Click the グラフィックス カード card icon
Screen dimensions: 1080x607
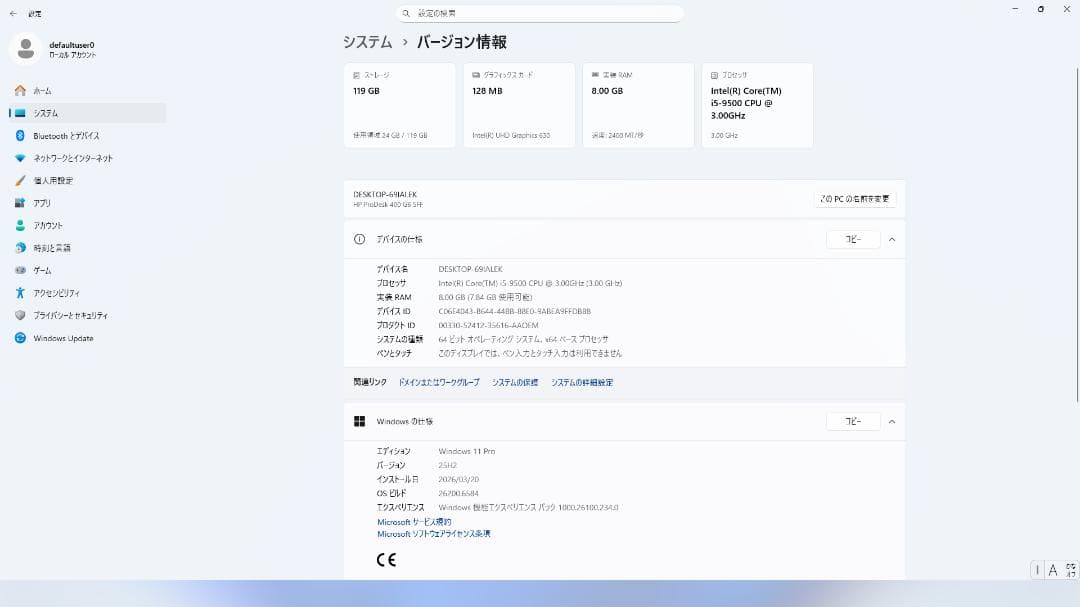pyautogui.click(x=476, y=75)
